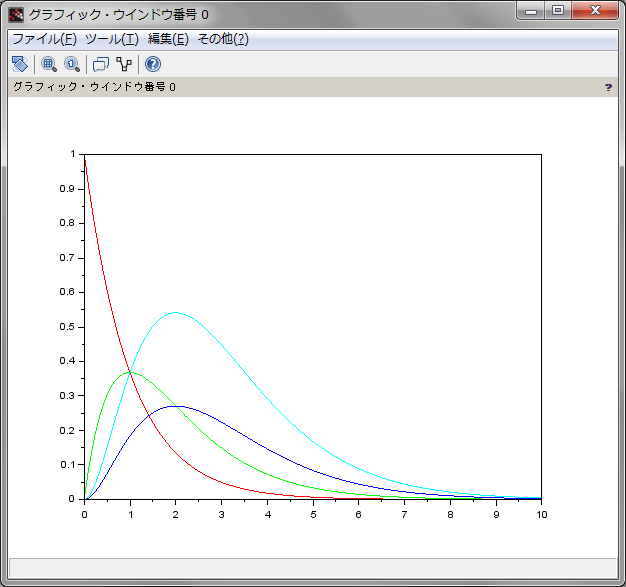Open the ツール(T) menu
Image resolution: width=626 pixels, height=587 pixels.
(x=111, y=39)
